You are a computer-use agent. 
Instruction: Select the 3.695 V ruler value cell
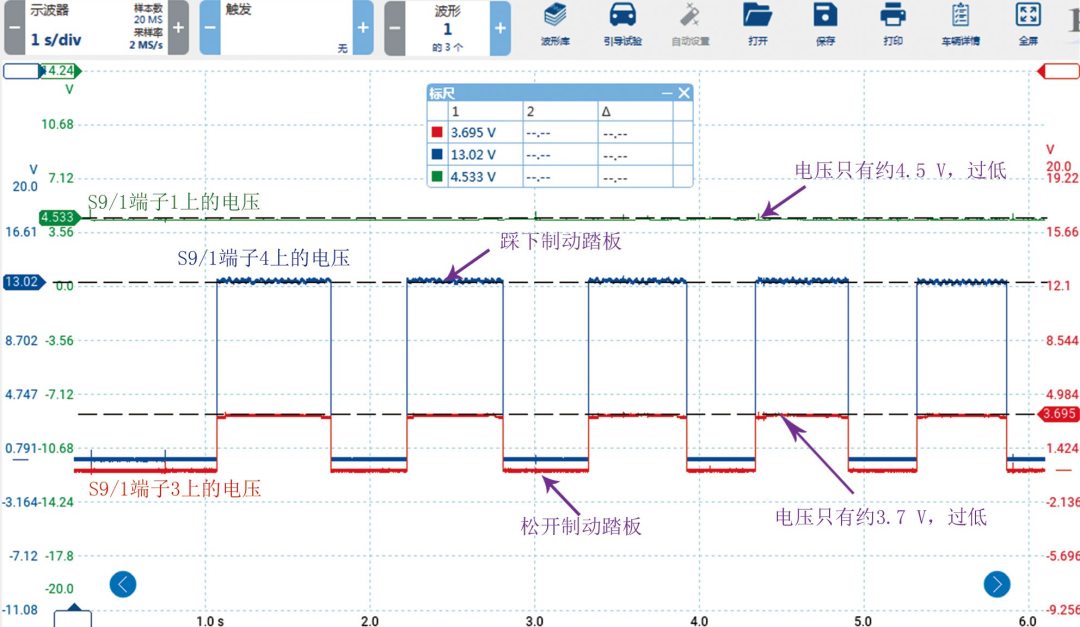point(485,132)
